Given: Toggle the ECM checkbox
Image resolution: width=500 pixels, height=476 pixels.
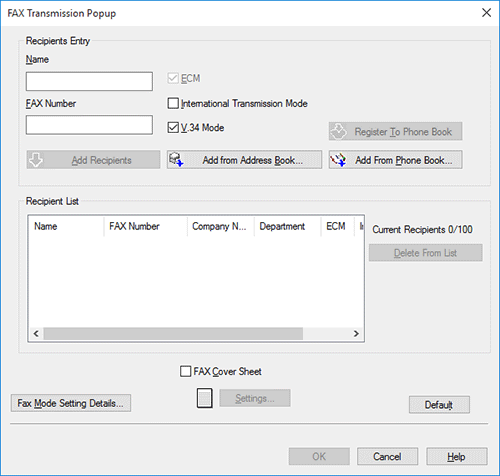Looking at the screenshot, I should [173, 79].
